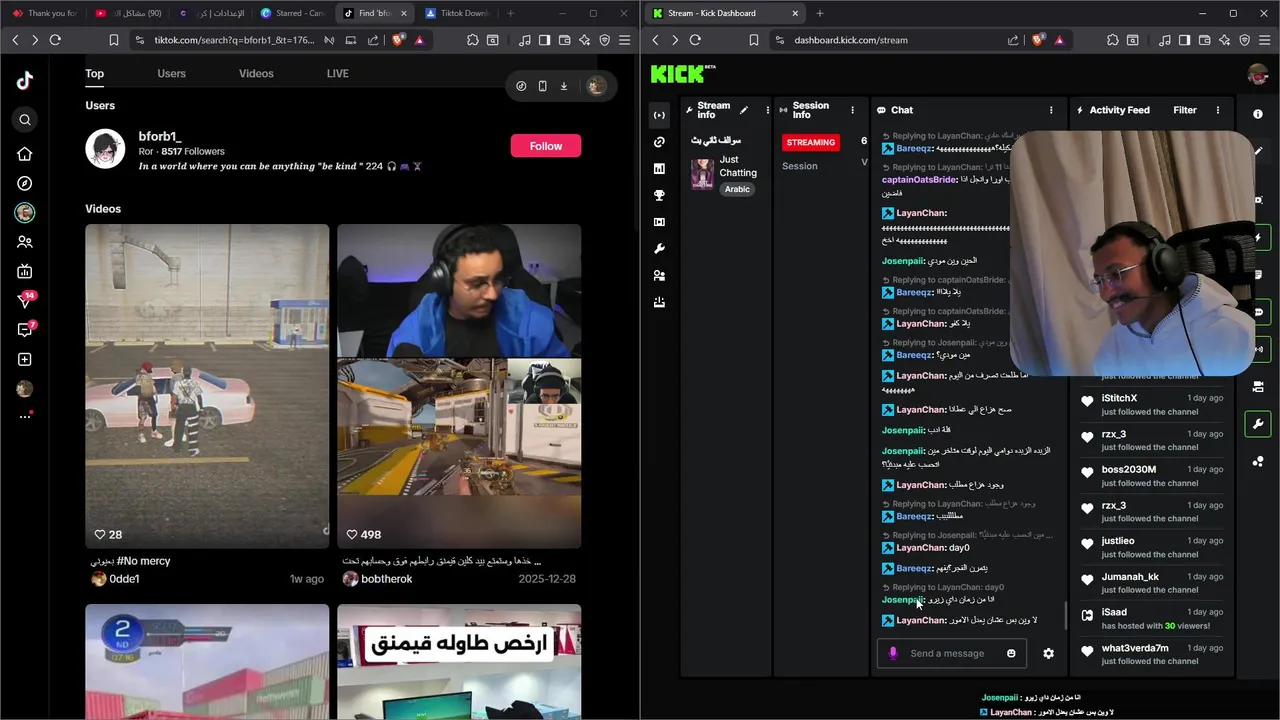Click the Arabic language tag in Stream info
Viewport: 1280px width, 720px height.
pyautogui.click(x=737, y=189)
